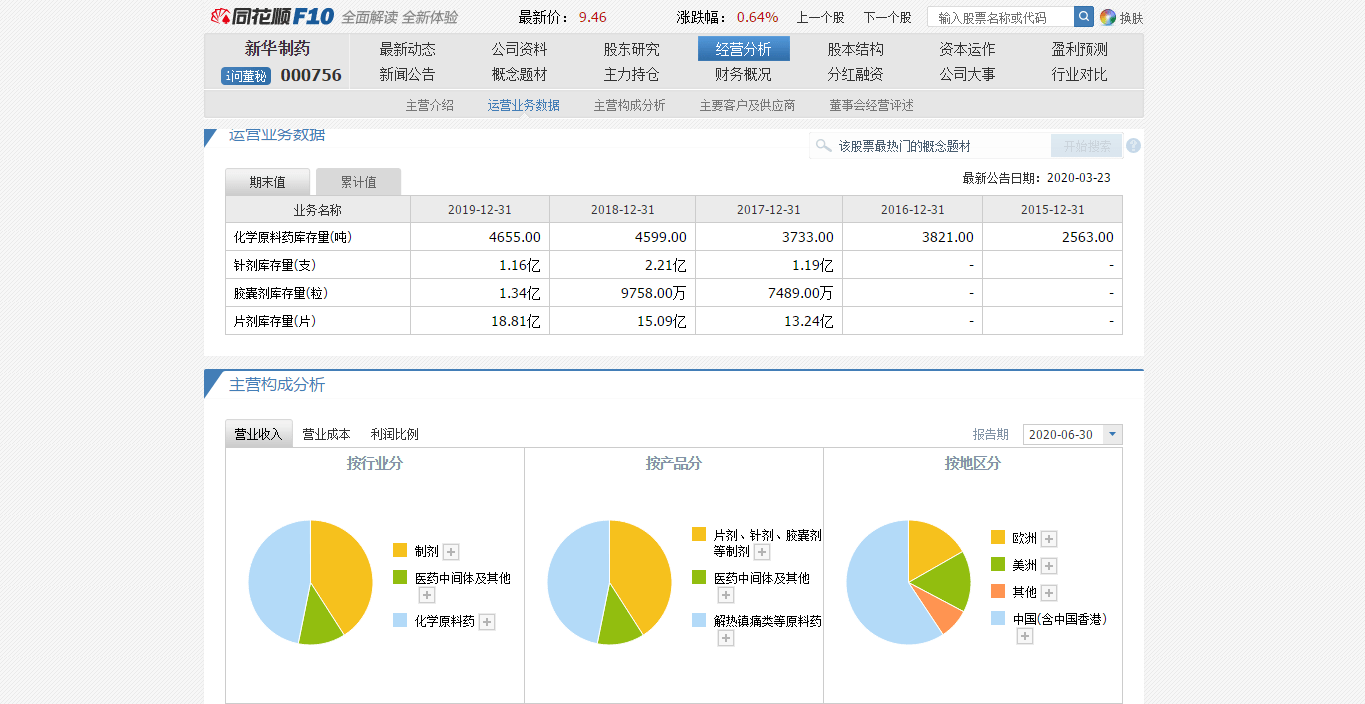Go to 主营构成分析 subsection
The height and width of the screenshot is (704, 1365).
(629, 105)
